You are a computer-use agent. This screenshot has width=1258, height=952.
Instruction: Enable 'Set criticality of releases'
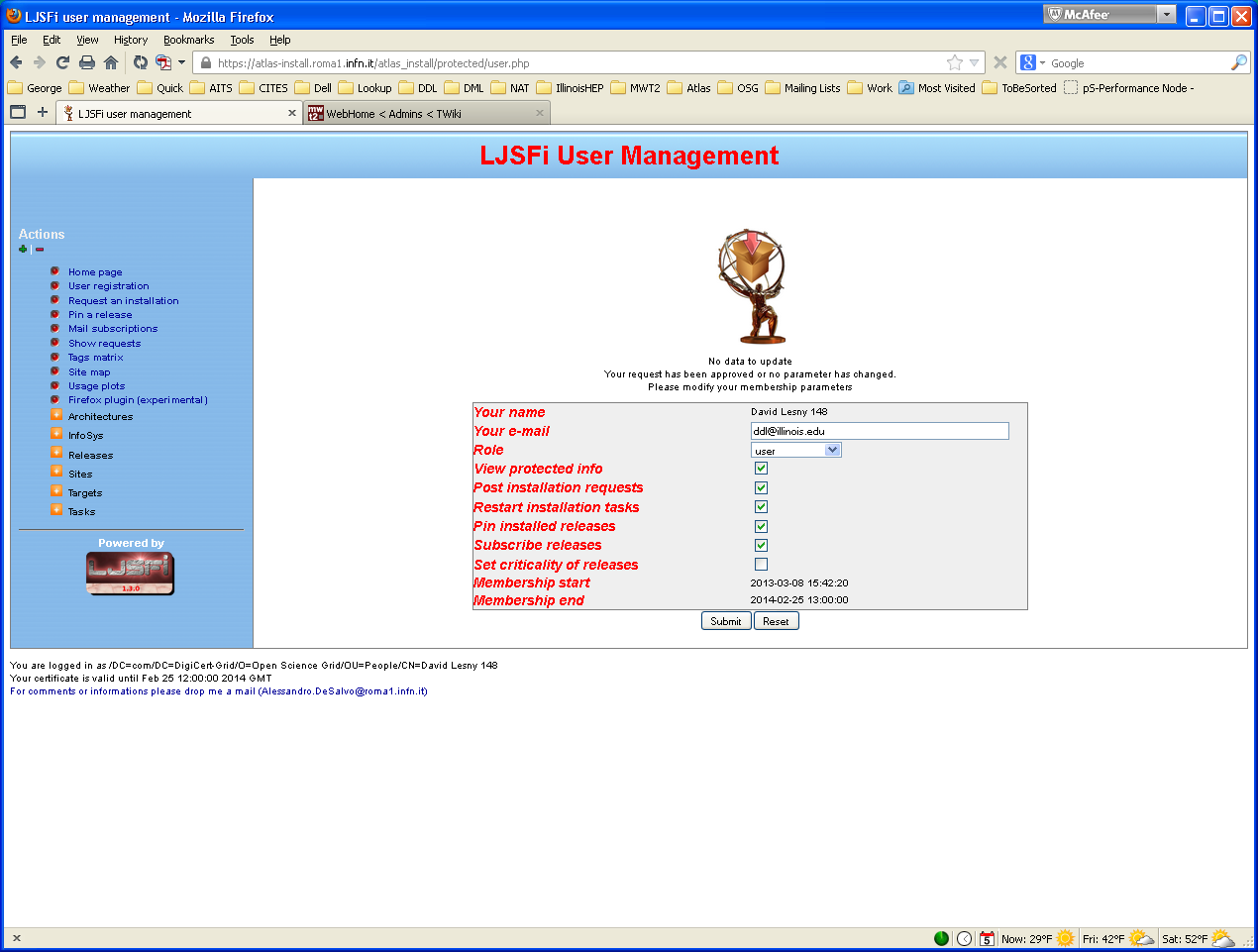point(761,564)
